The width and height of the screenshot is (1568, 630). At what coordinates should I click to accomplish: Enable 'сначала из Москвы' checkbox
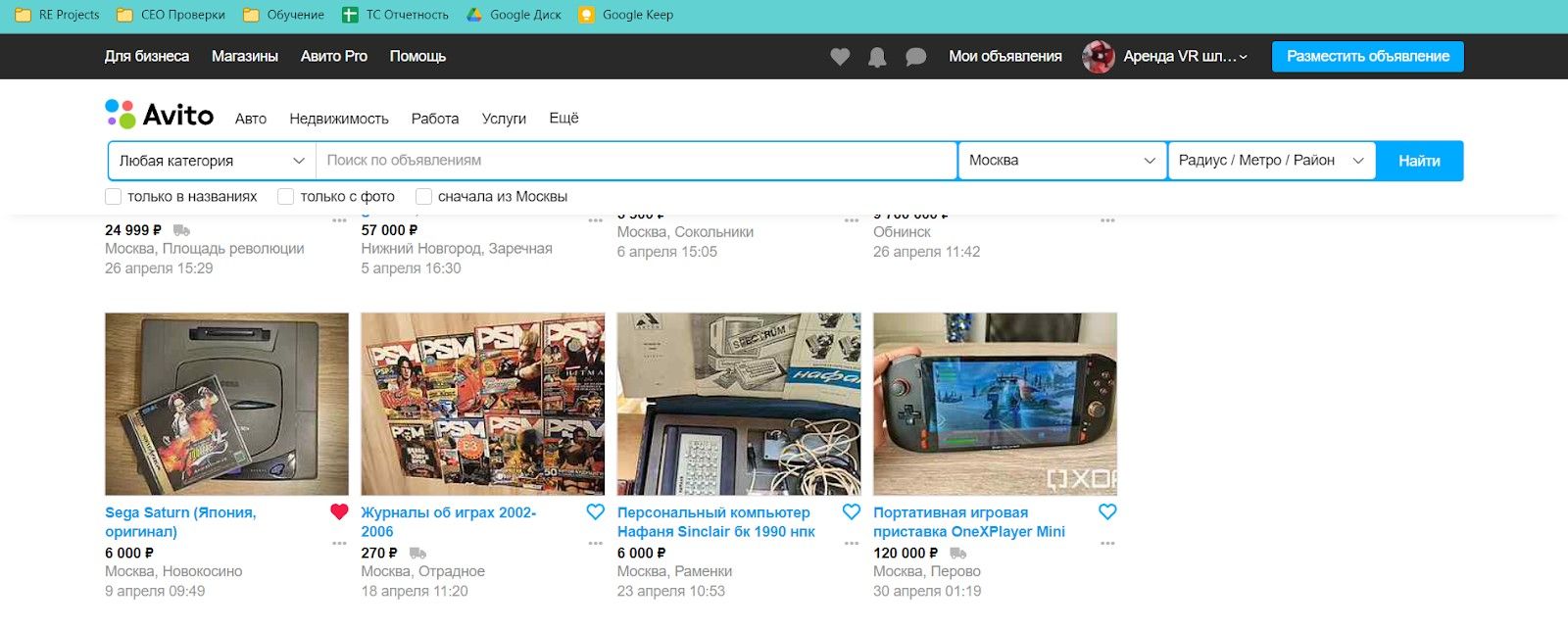tap(424, 197)
